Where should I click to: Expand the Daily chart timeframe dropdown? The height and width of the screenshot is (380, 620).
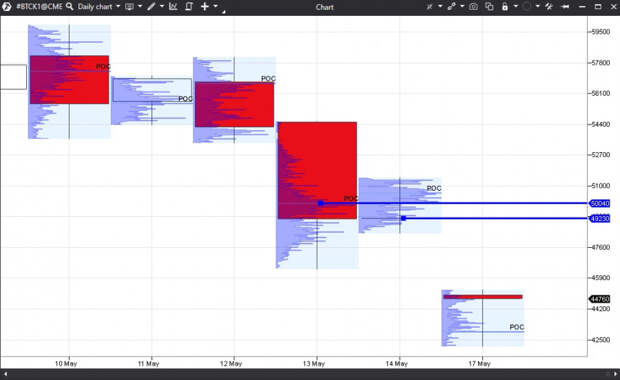(118, 6)
